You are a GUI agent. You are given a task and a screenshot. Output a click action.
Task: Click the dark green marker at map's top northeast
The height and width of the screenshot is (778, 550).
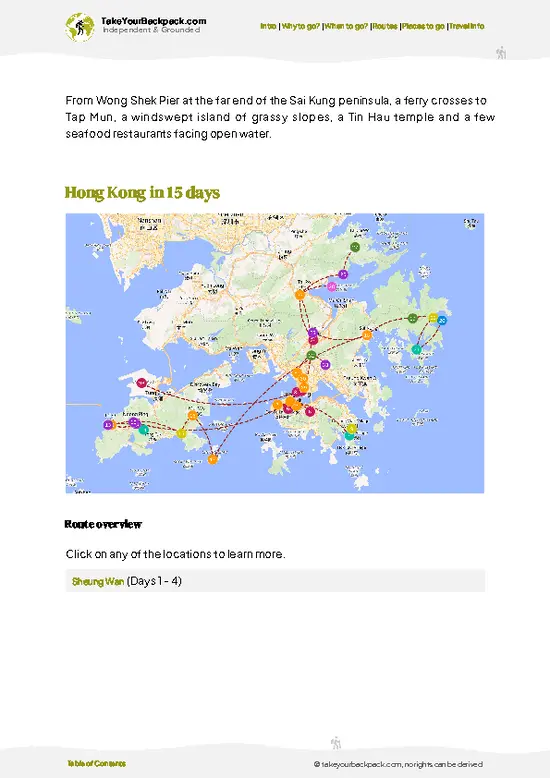tap(355, 247)
